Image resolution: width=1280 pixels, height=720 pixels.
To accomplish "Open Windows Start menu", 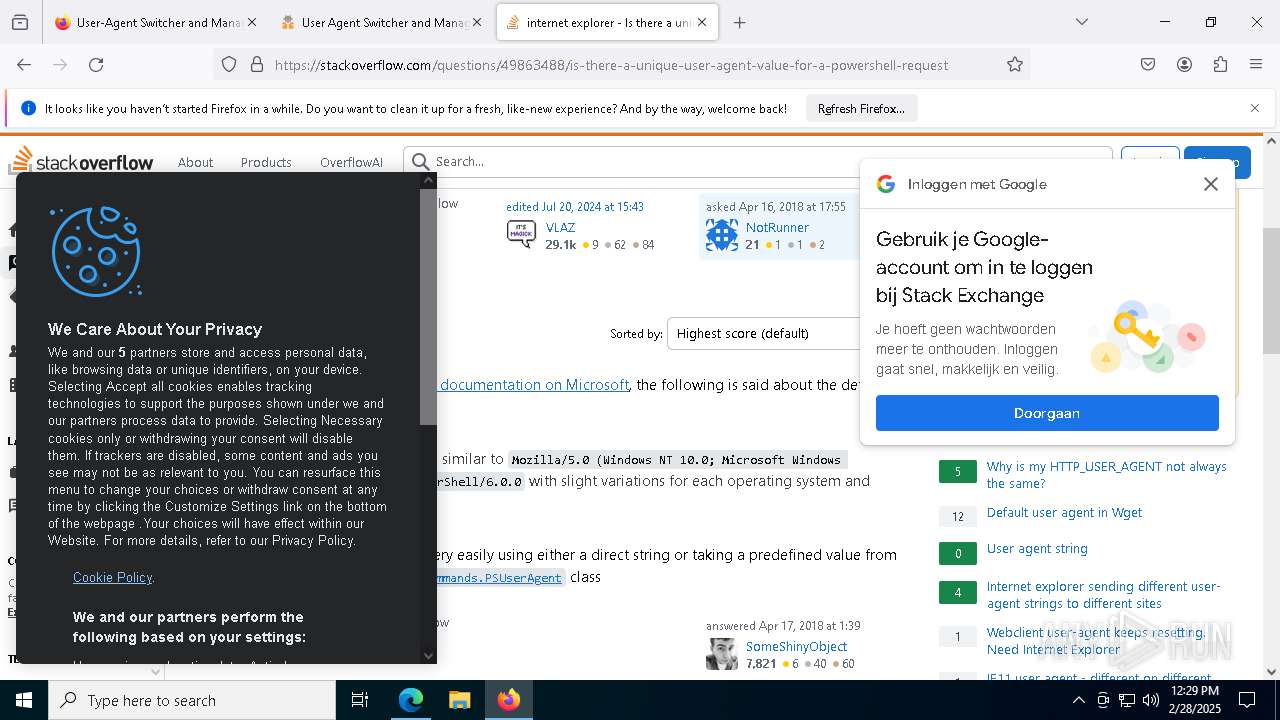I will point(24,700).
